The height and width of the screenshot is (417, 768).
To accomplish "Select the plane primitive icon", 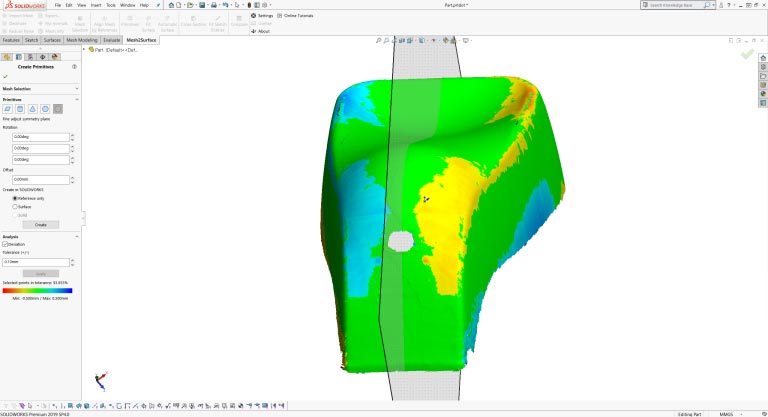I will point(7,108).
